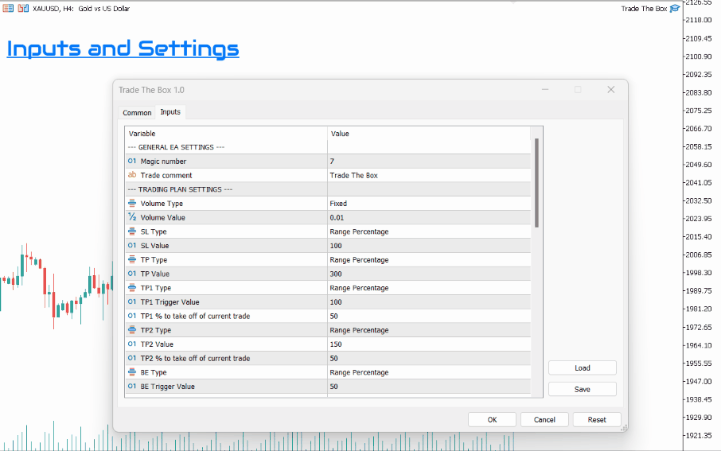Click the Magic number row icon
This screenshot has width=721, height=451.
pyautogui.click(x=132, y=161)
